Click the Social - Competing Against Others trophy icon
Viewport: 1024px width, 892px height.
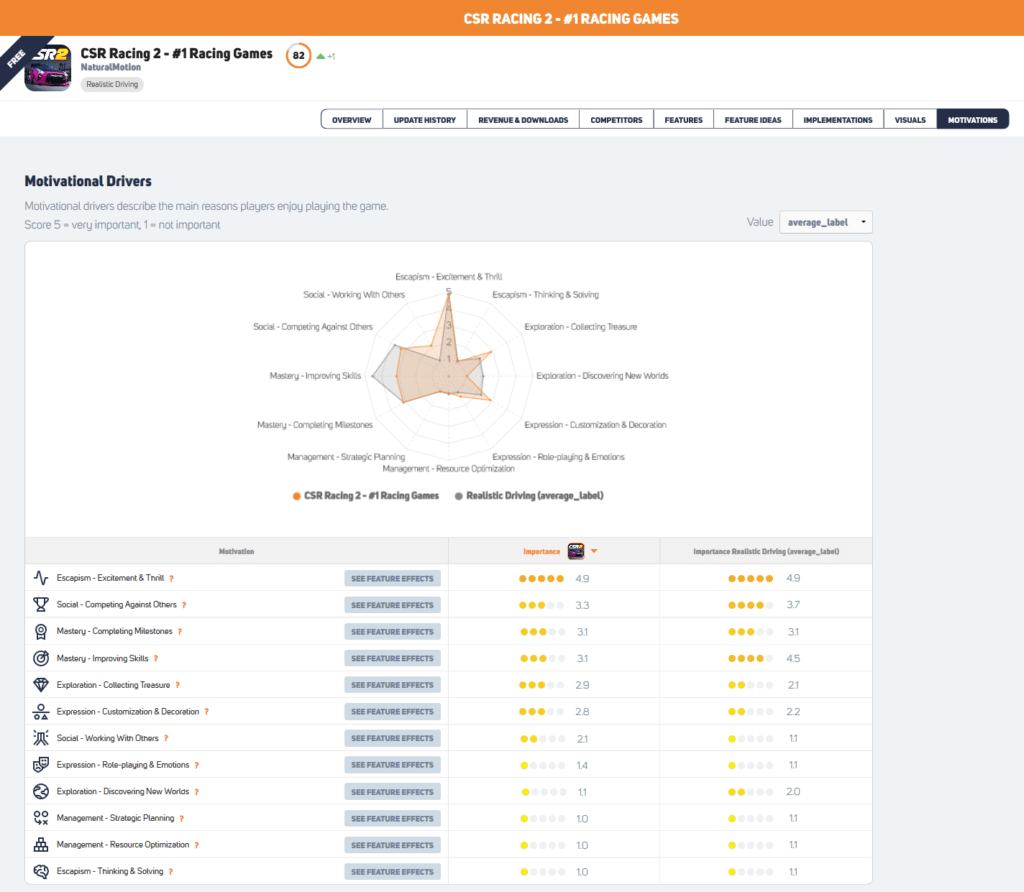(x=40, y=605)
